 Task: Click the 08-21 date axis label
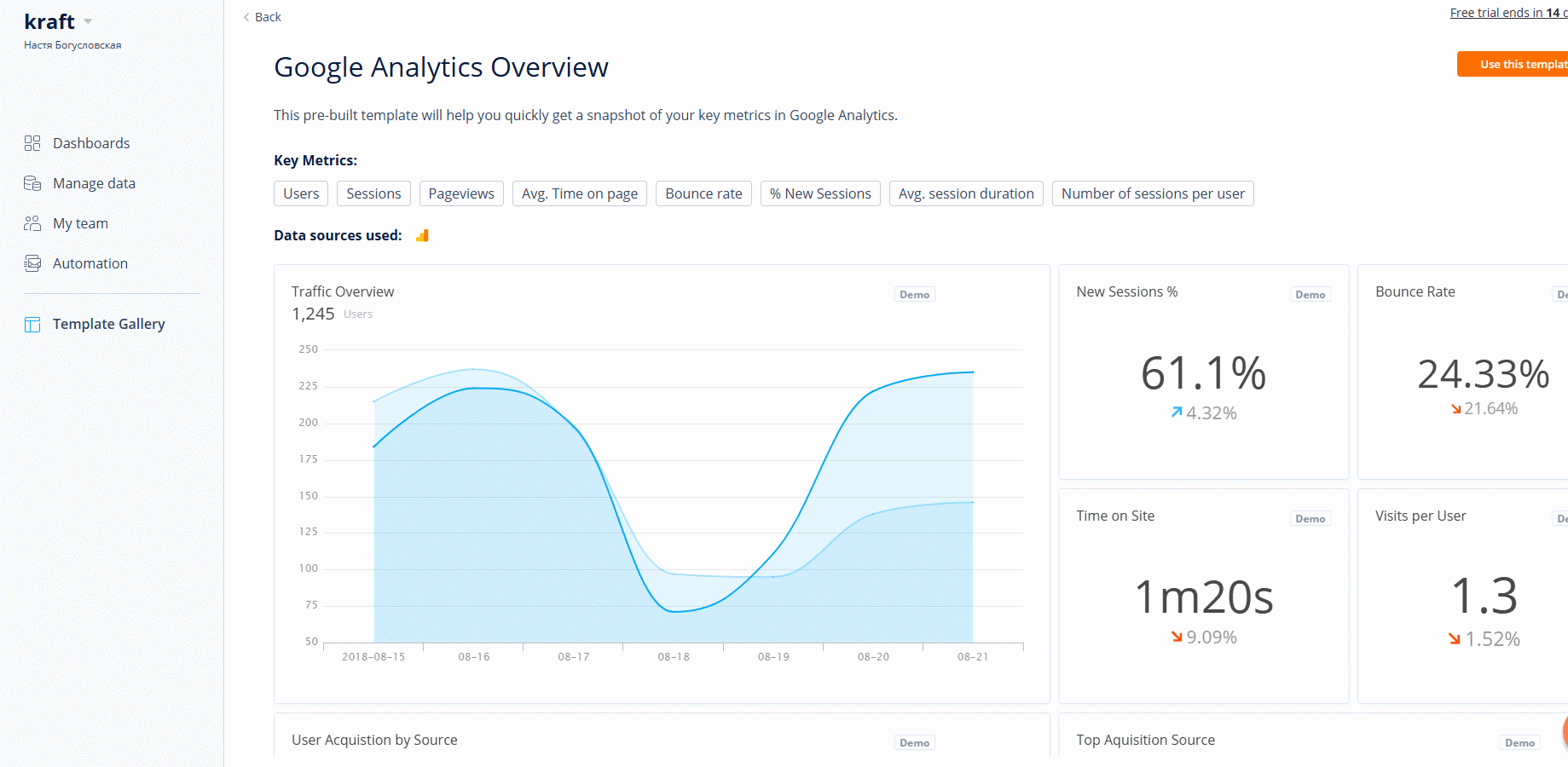point(973,657)
